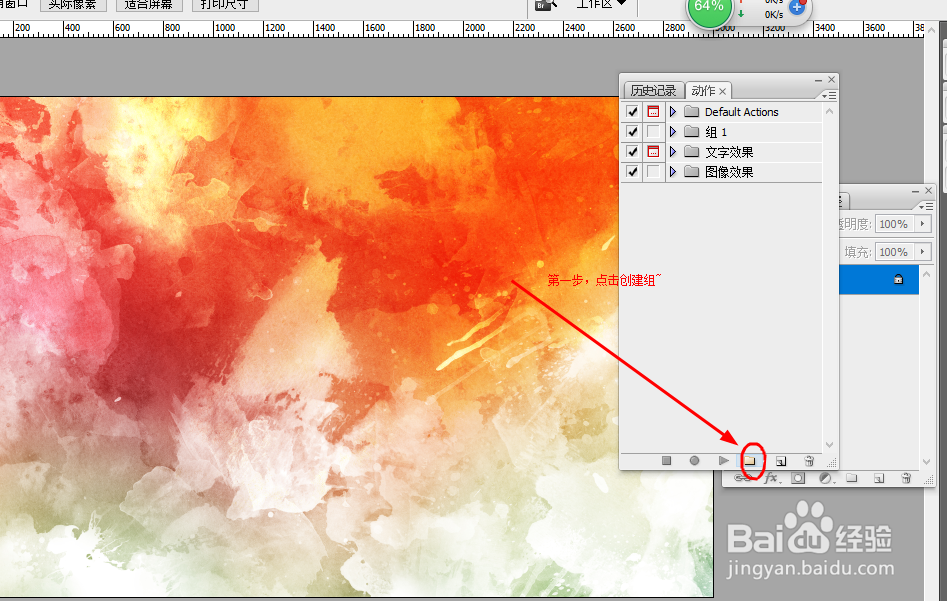Viewport: 947px width, 601px height.
Task: Open the opacity 100% slider arrow
Action: pos(922,223)
